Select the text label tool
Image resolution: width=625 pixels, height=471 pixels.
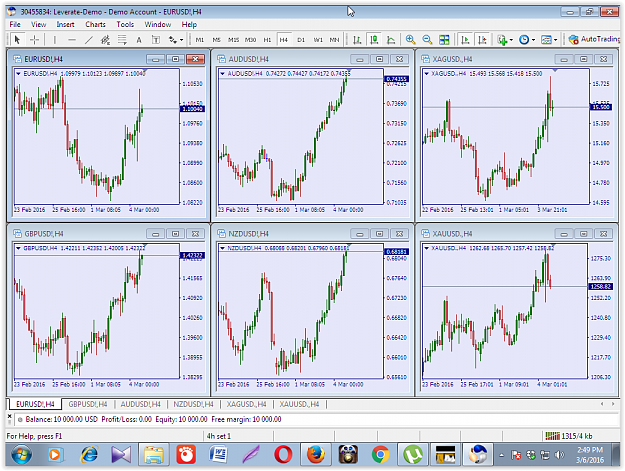tap(156, 39)
